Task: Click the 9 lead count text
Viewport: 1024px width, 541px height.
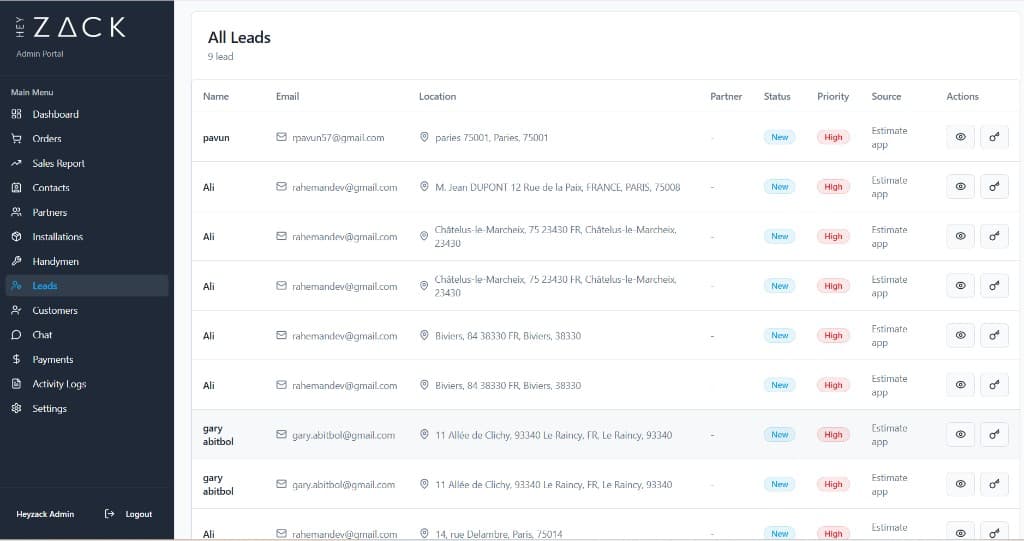Action: (x=221, y=57)
